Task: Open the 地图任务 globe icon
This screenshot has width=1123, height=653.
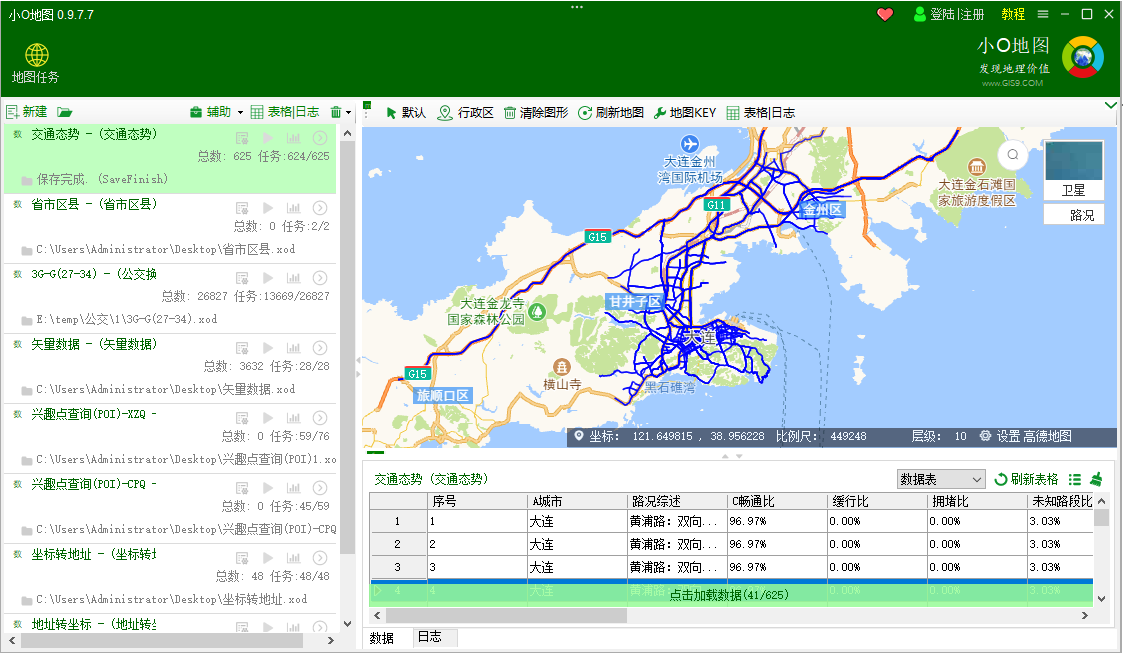Action: point(36,56)
